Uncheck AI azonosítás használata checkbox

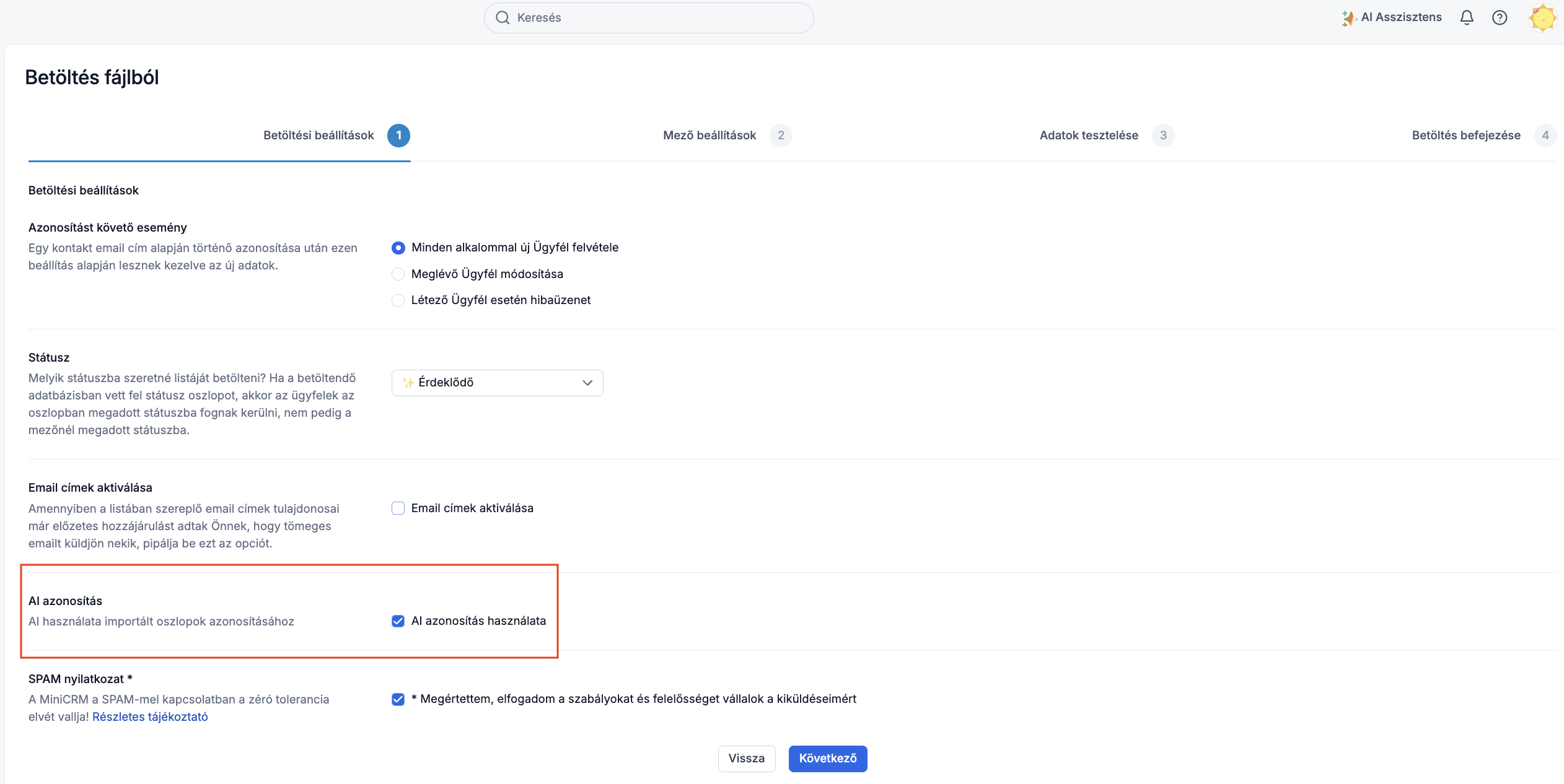[398, 621]
